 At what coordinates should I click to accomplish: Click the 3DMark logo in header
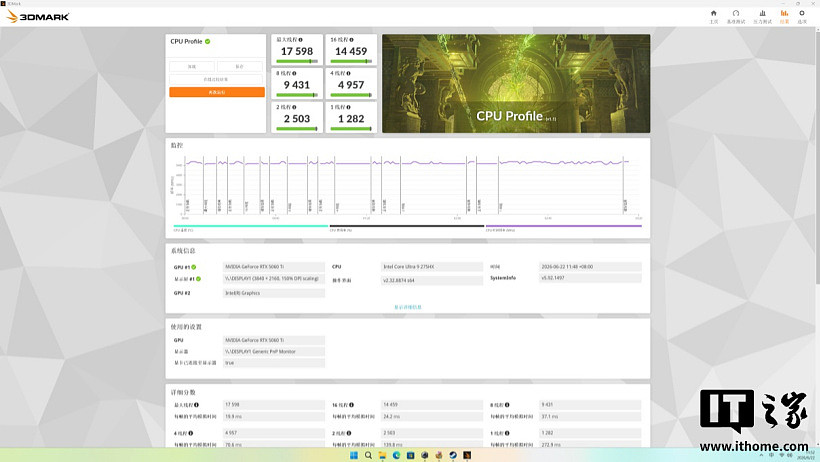[38, 17]
